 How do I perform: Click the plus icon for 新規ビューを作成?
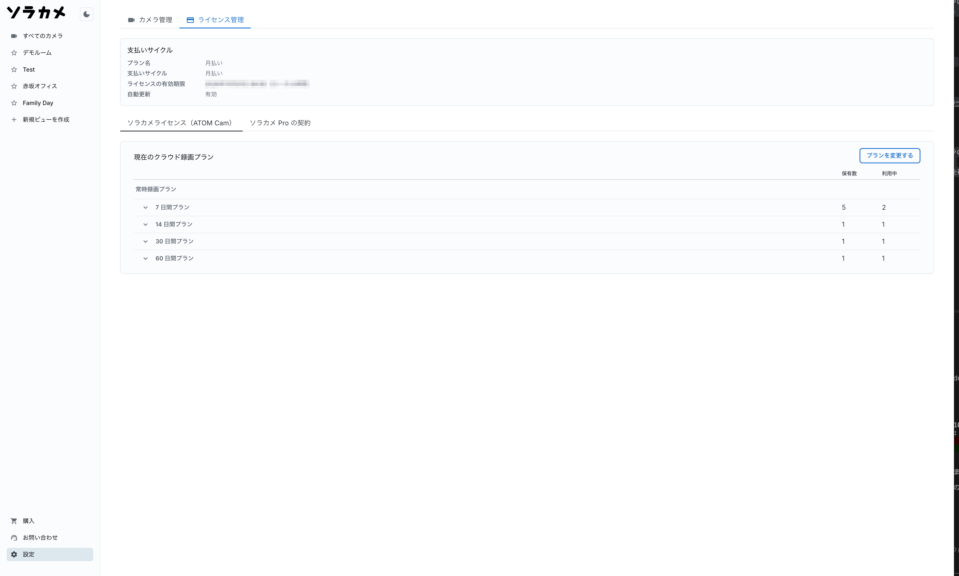point(14,120)
